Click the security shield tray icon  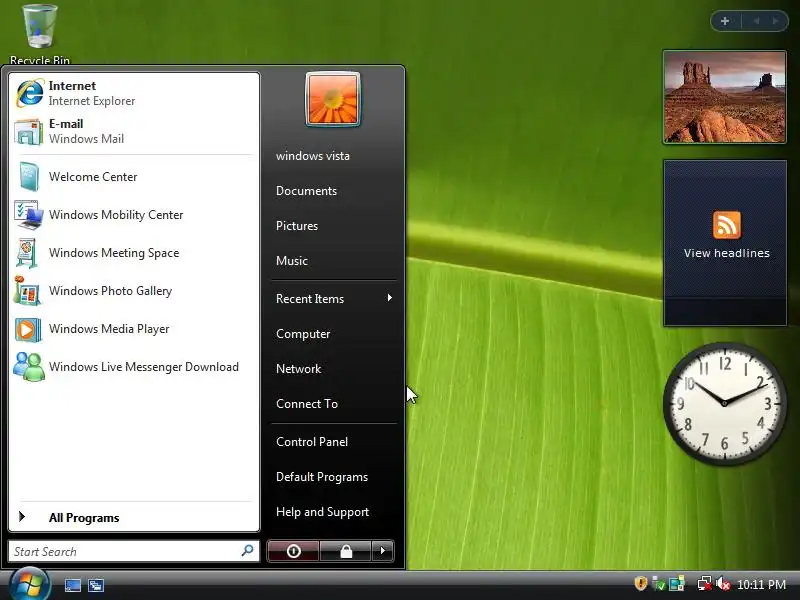(641, 583)
